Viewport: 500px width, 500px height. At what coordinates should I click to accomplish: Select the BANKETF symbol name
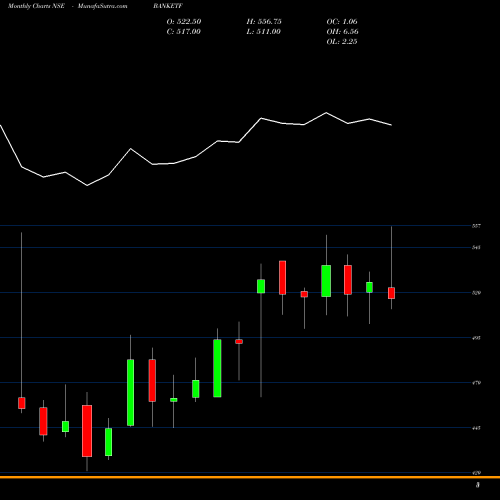[x=168, y=6]
